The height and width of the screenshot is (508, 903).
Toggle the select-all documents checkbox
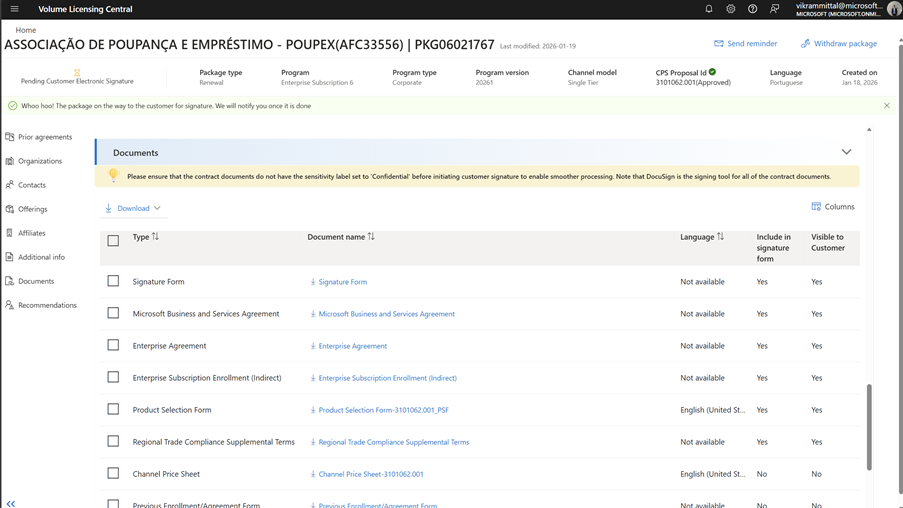(113, 240)
